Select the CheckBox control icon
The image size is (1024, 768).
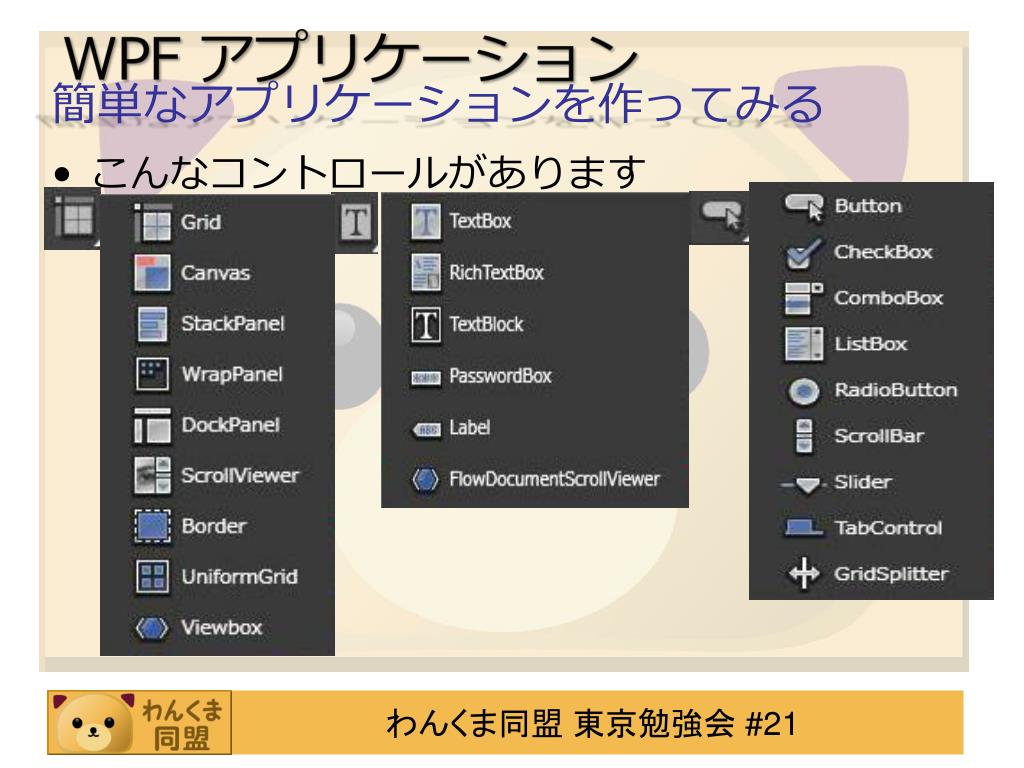804,253
